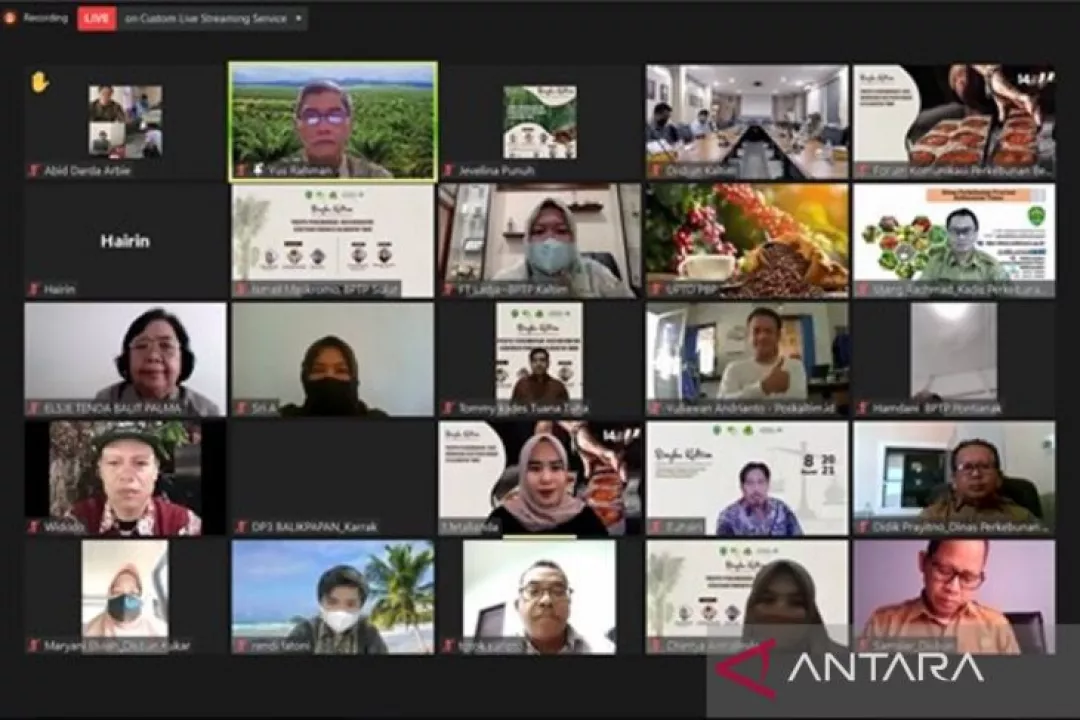The height and width of the screenshot is (720, 1080).
Task: Click Ujang Rachmad's muted microphone icon
Action: click(x=863, y=289)
